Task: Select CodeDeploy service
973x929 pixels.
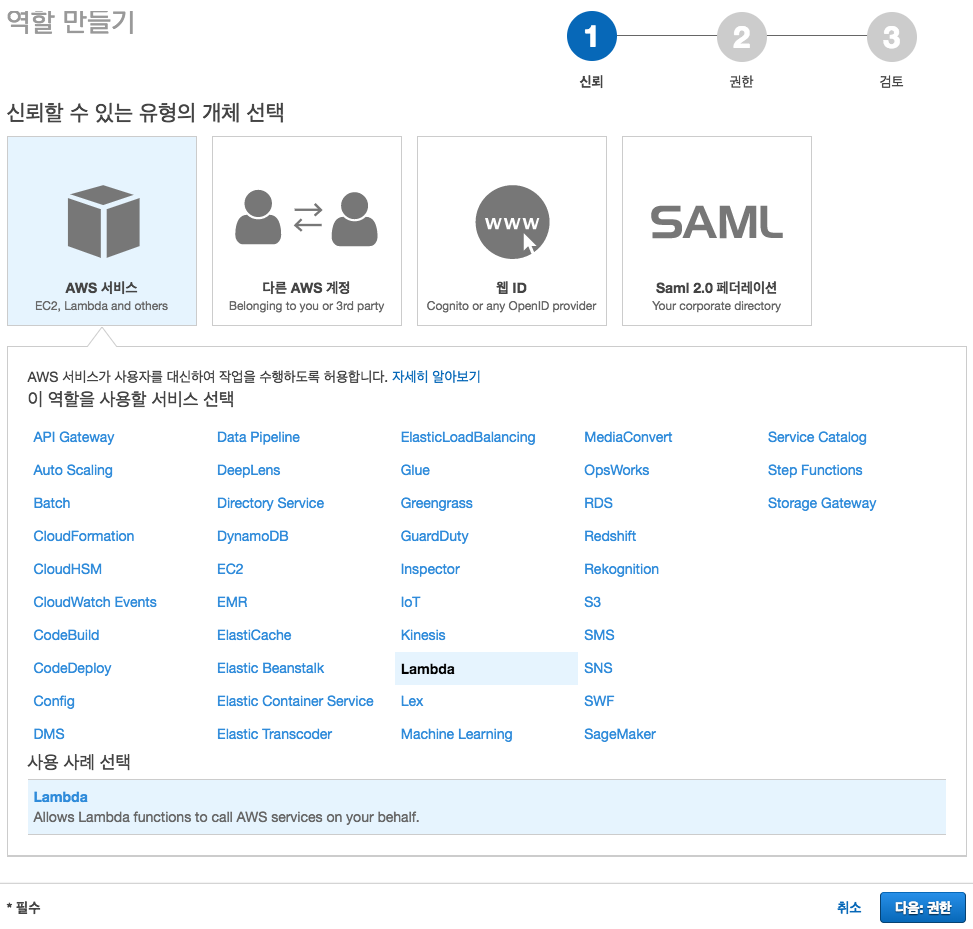Action: click(x=73, y=668)
